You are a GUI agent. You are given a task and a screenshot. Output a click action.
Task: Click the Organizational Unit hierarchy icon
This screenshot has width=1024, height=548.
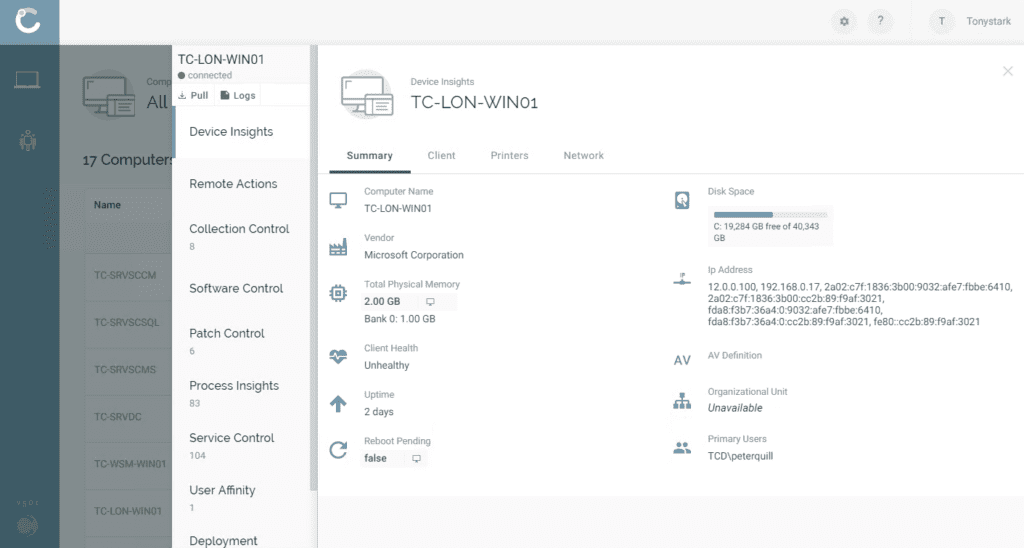point(682,400)
